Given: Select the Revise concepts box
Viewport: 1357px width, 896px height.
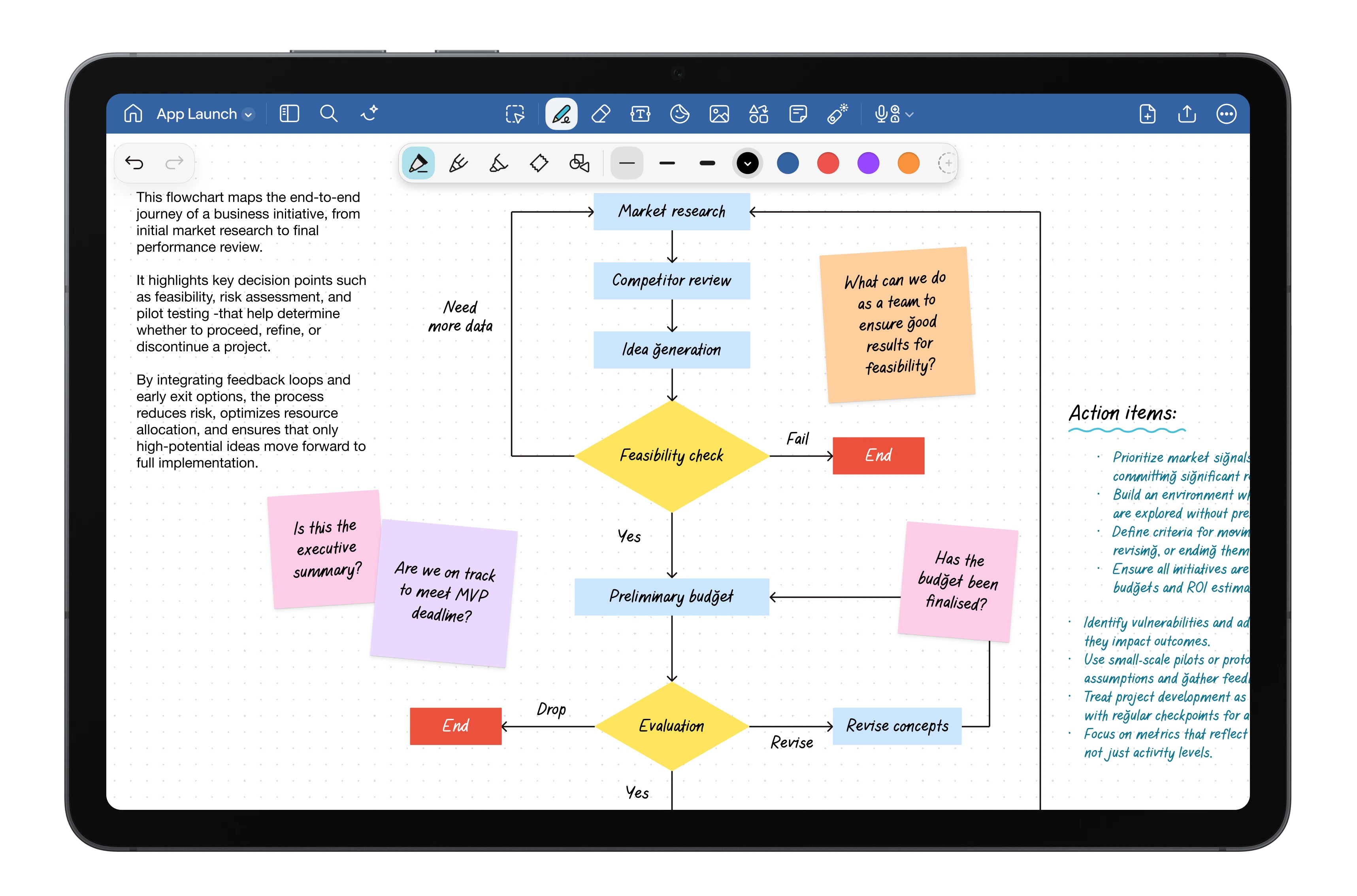Looking at the screenshot, I should tap(897, 726).
